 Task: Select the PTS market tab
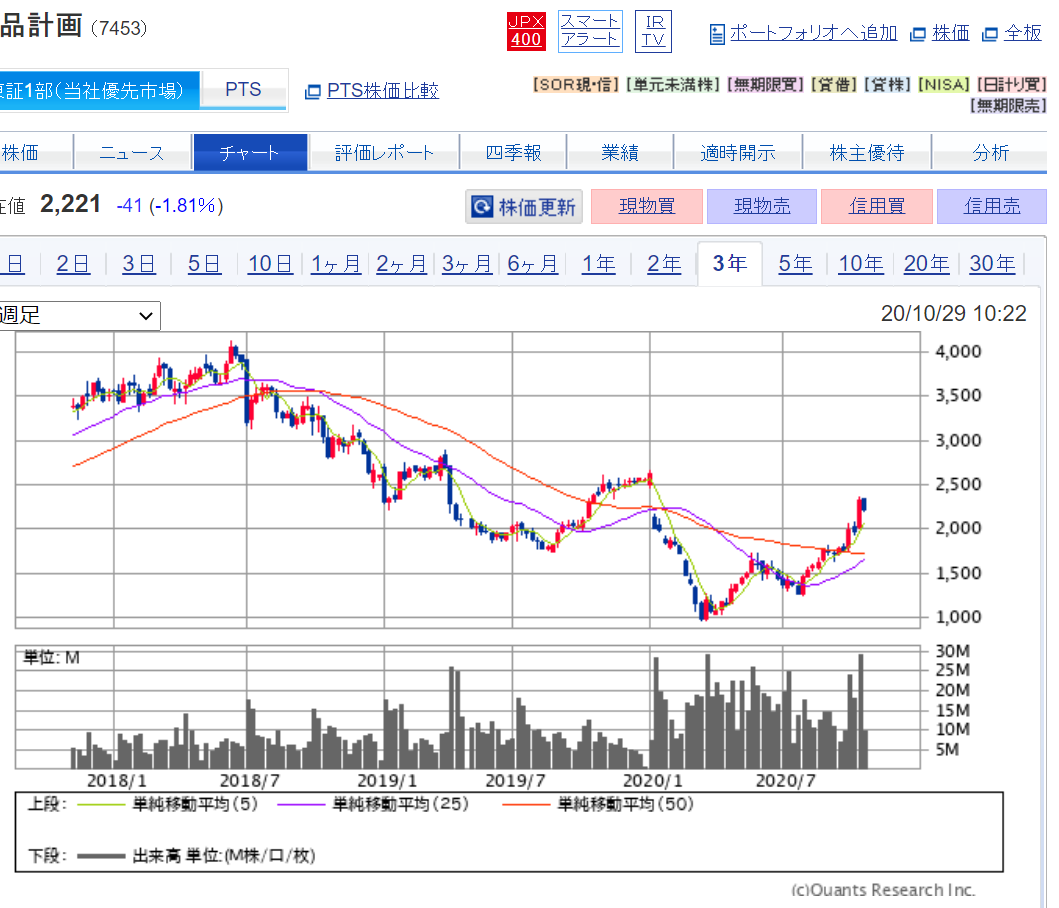point(243,90)
